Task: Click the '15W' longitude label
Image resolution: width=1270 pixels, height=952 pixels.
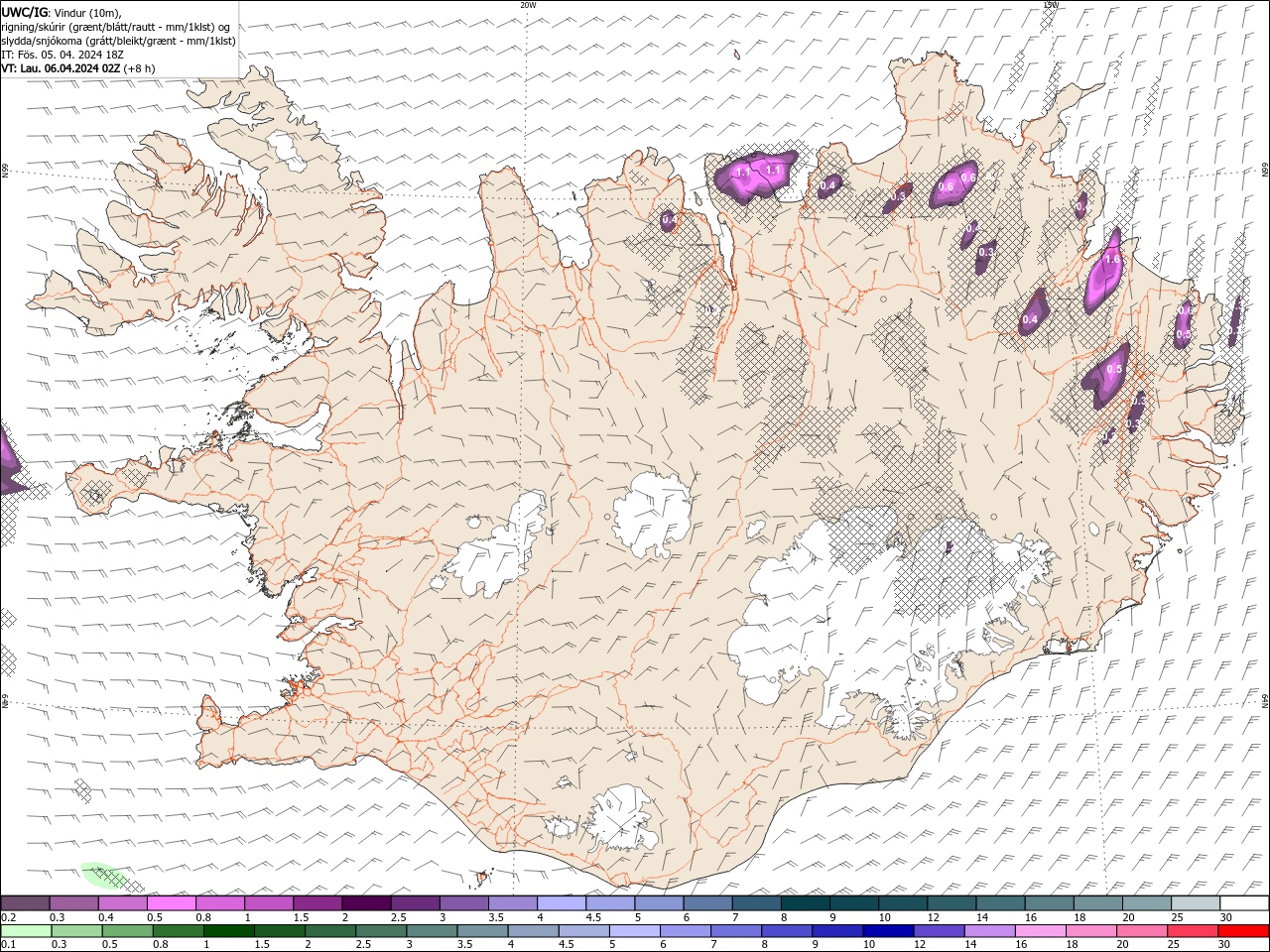Action: (1050, 5)
